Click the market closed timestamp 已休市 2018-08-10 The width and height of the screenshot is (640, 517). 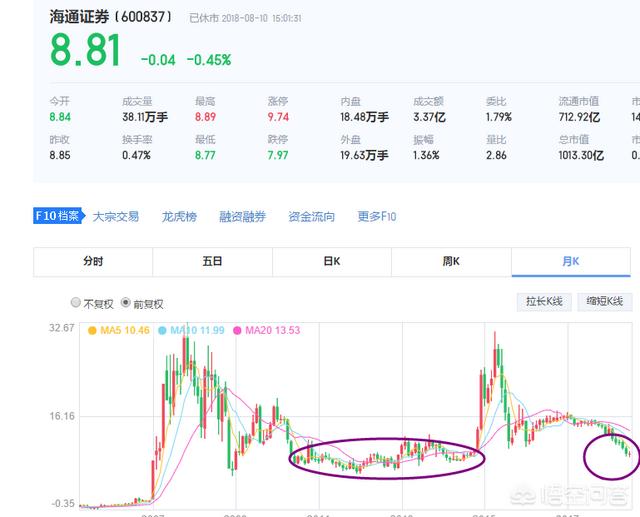(245, 18)
